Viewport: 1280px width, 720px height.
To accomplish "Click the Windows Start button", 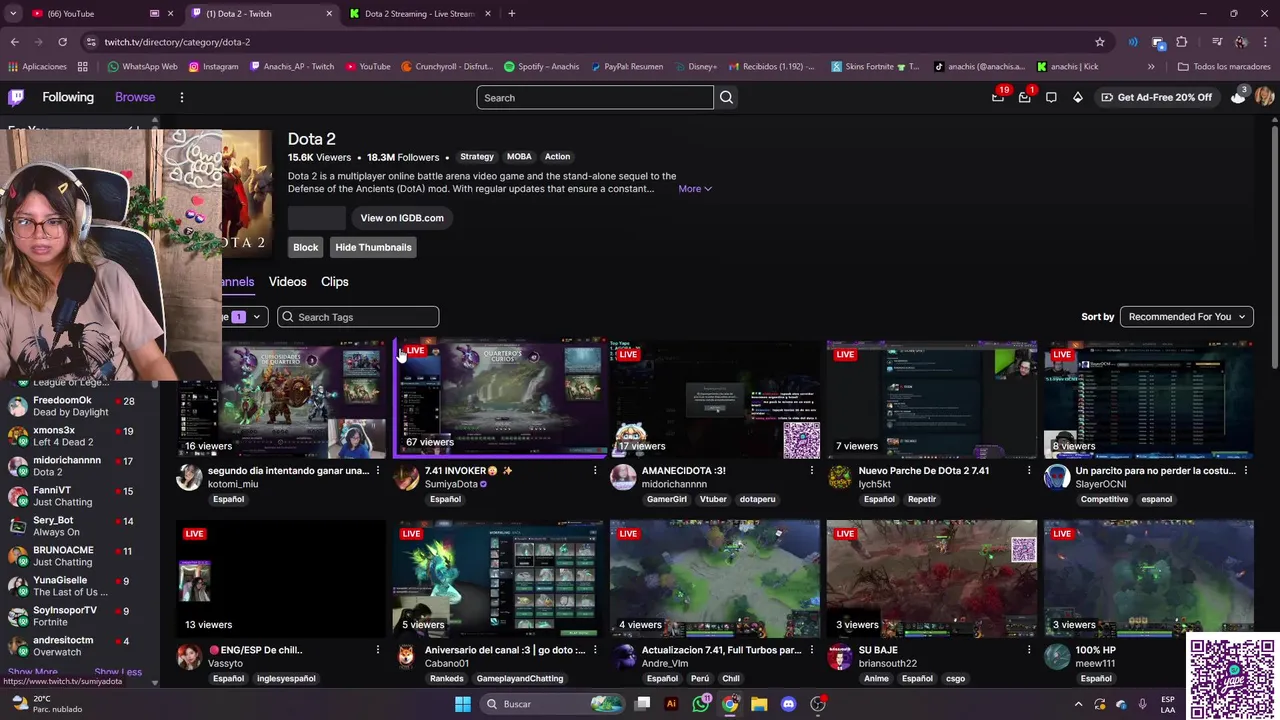I will 462,704.
